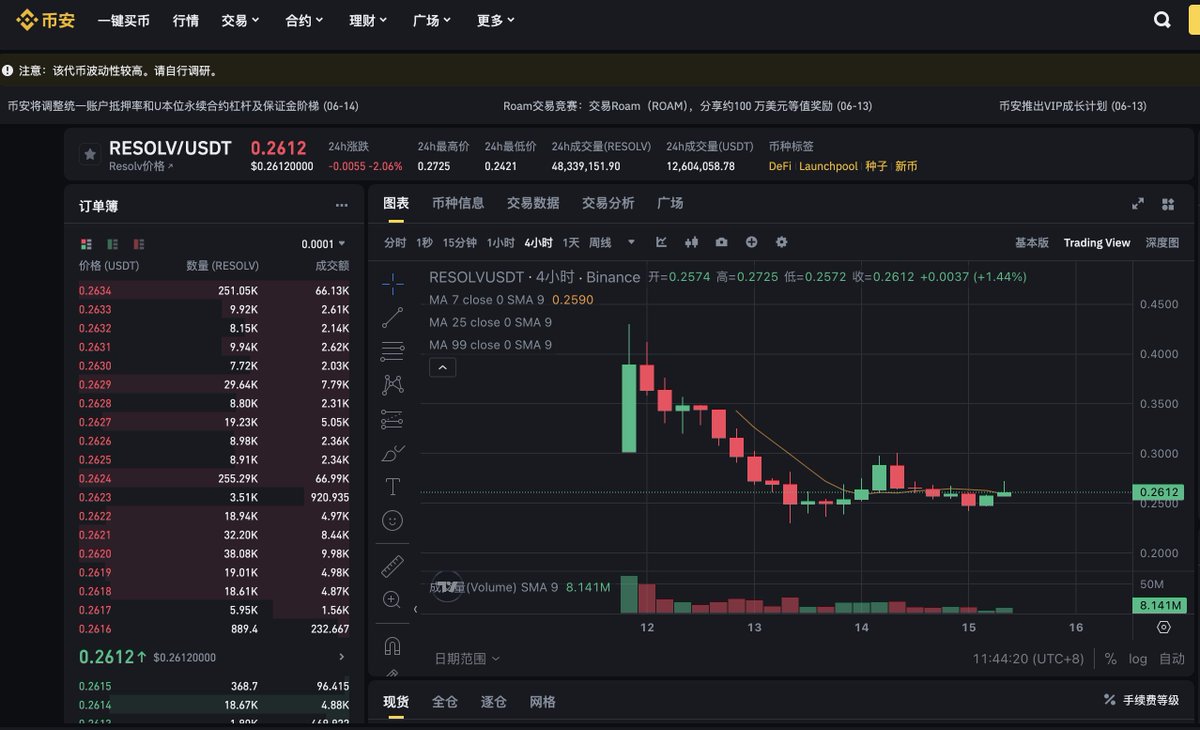Open the multi-chart grid layout
1200x730 pixels.
(x=1167, y=204)
